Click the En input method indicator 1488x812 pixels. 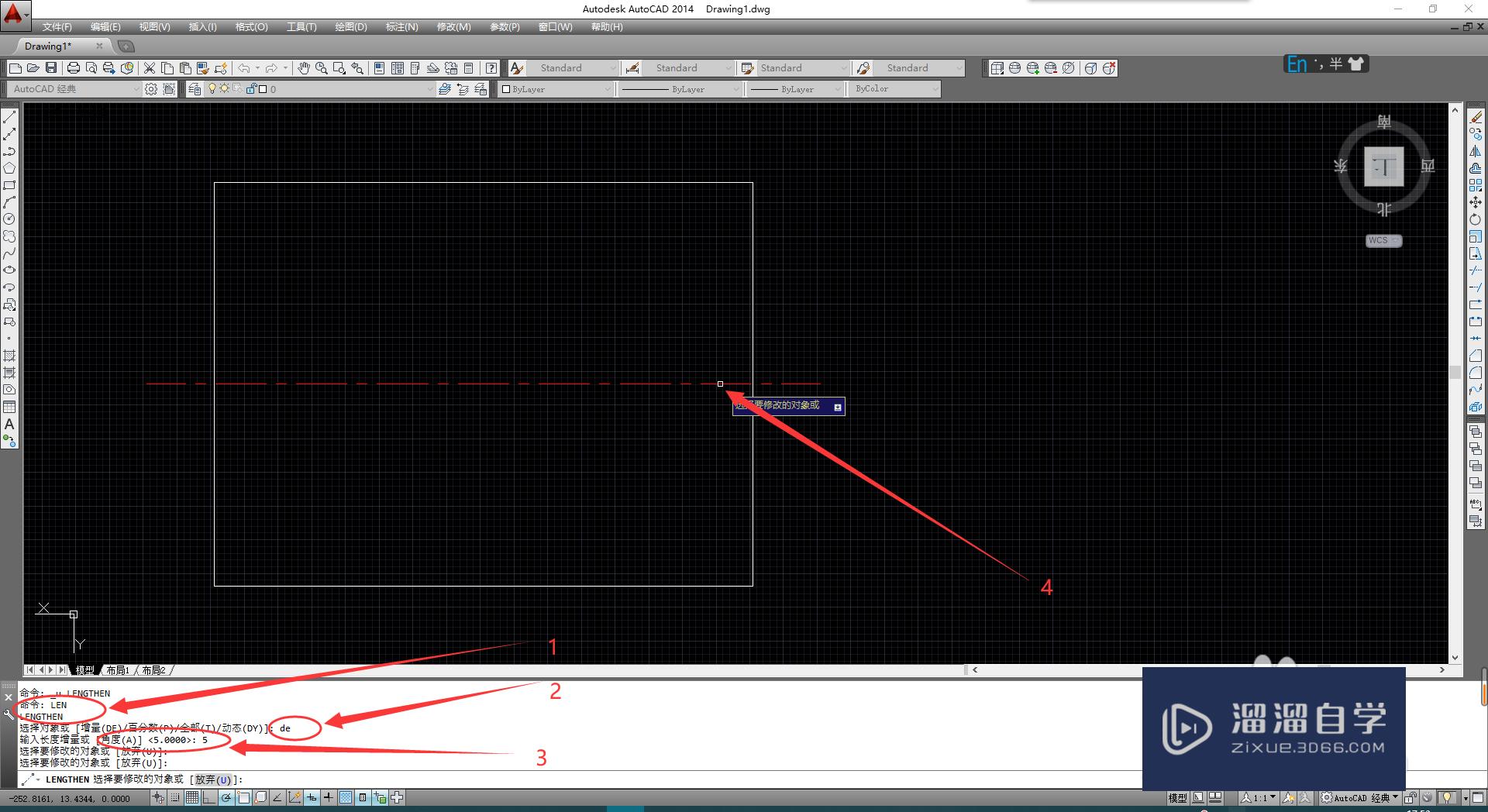click(x=1297, y=64)
